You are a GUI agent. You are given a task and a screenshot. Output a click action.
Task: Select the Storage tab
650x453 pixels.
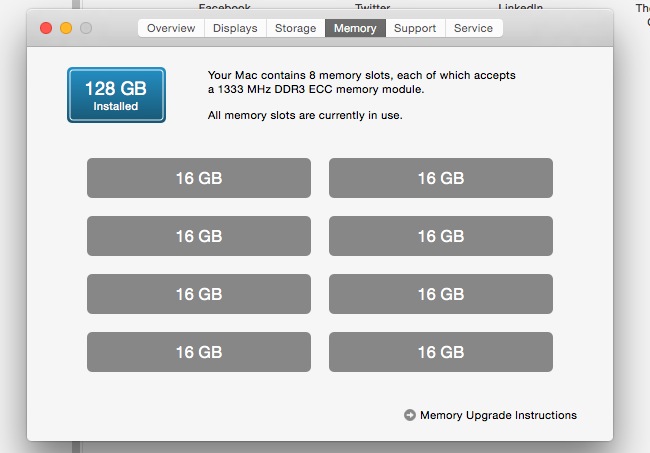point(295,28)
